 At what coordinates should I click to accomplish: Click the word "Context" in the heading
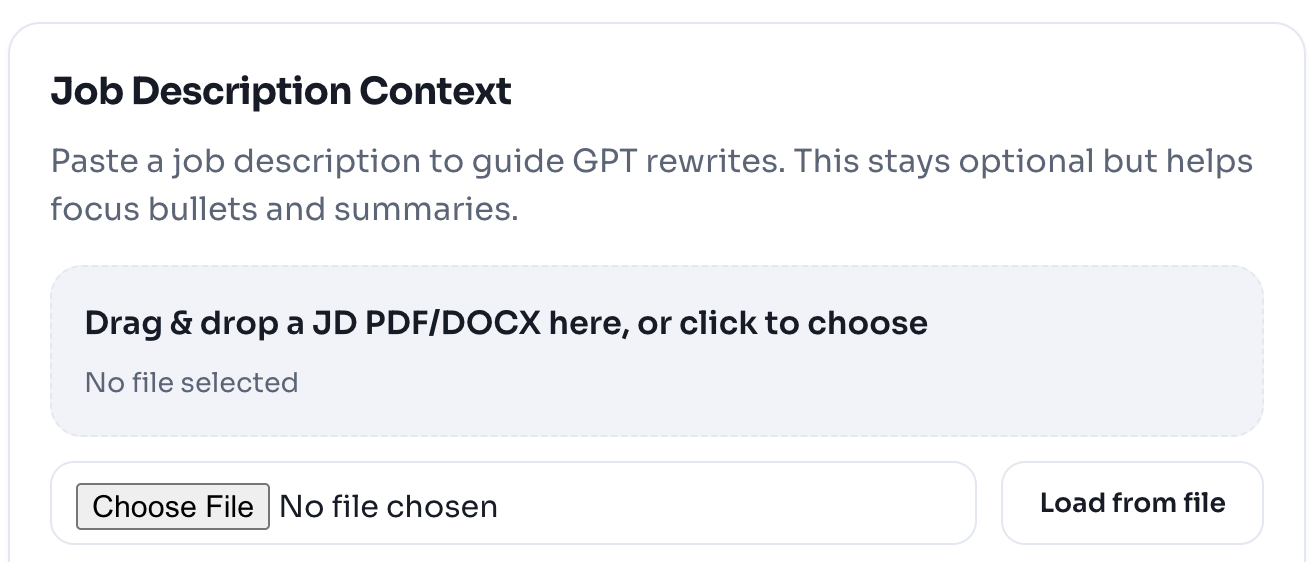pyautogui.click(x=435, y=92)
